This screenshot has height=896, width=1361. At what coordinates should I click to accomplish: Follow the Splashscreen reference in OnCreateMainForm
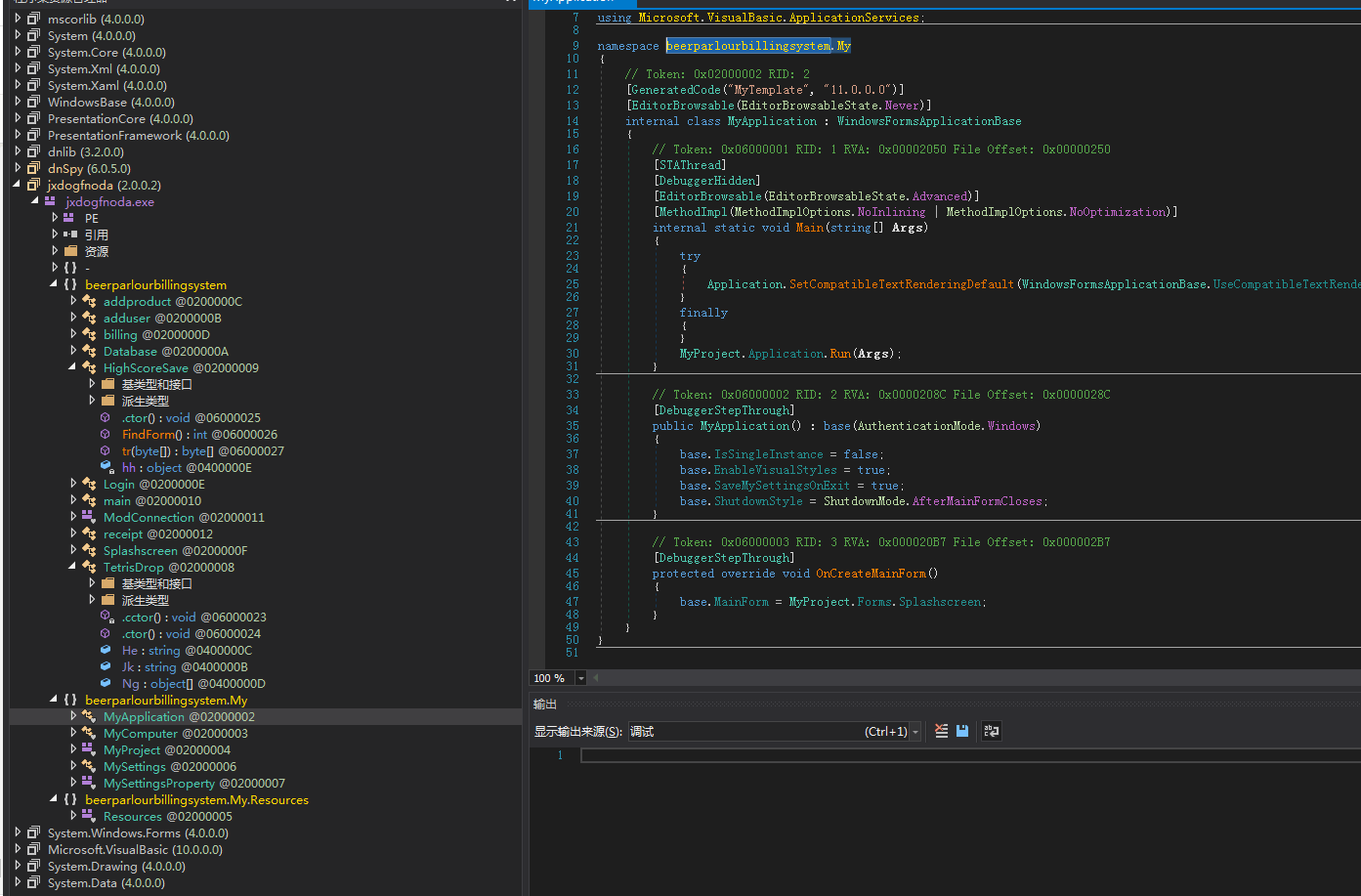point(942,602)
